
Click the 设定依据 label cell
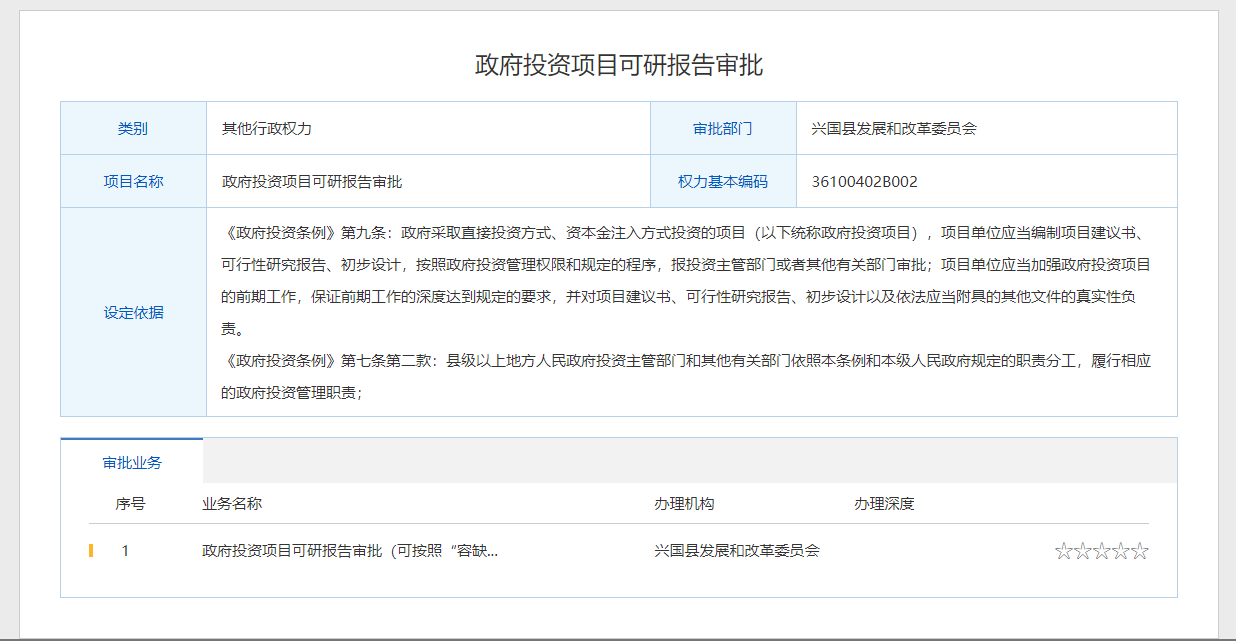click(133, 312)
